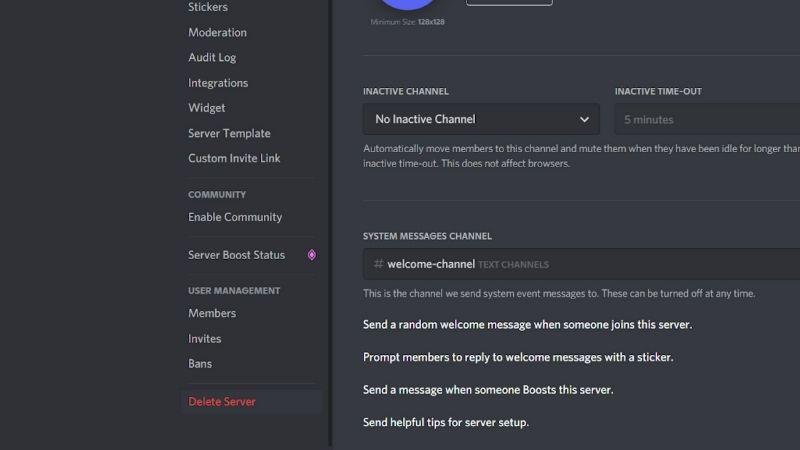This screenshot has width=800, height=450.
Task: Open Custom Invite Link settings
Action: (x=234, y=158)
